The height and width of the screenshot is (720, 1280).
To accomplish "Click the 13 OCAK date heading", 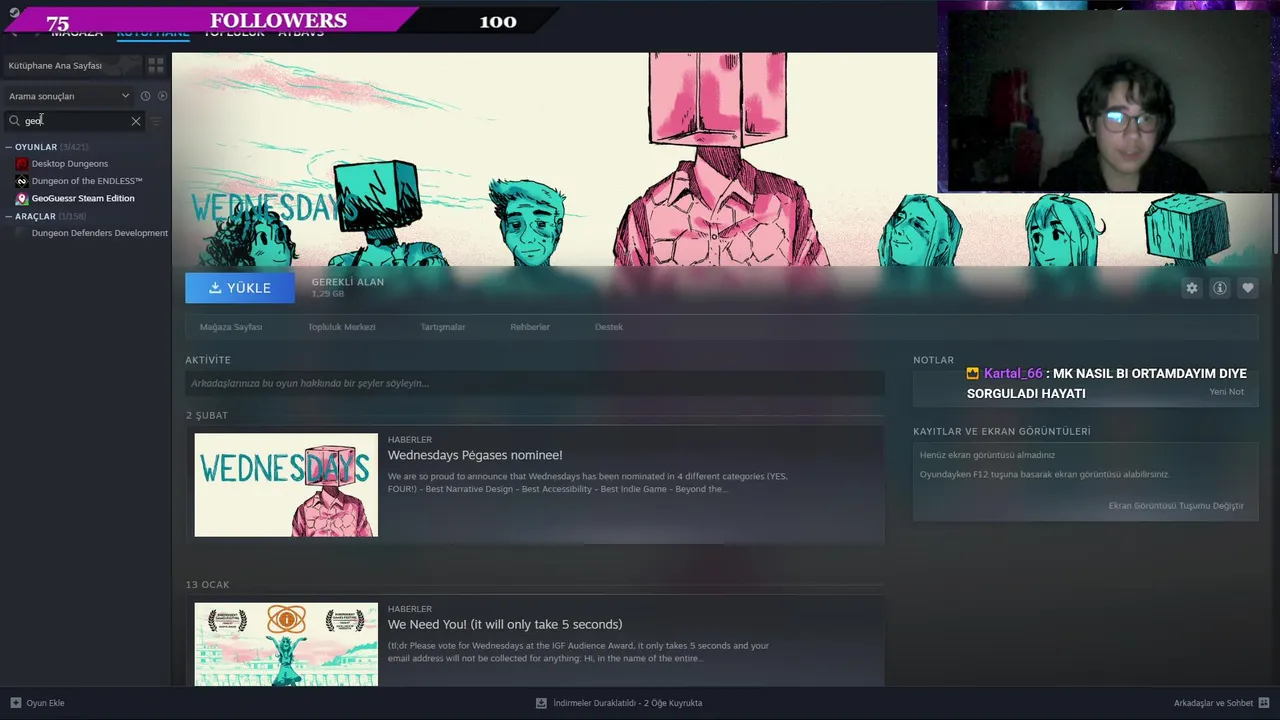I will [x=207, y=584].
